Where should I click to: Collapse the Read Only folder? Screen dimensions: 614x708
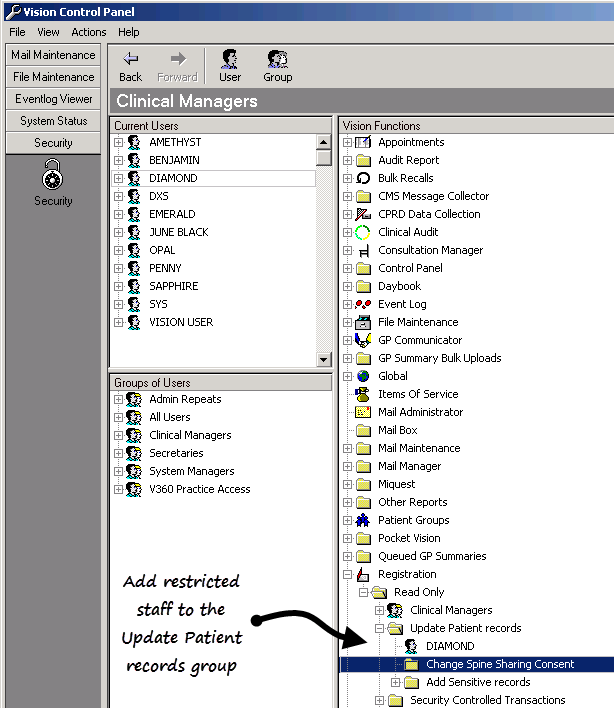(363, 592)
